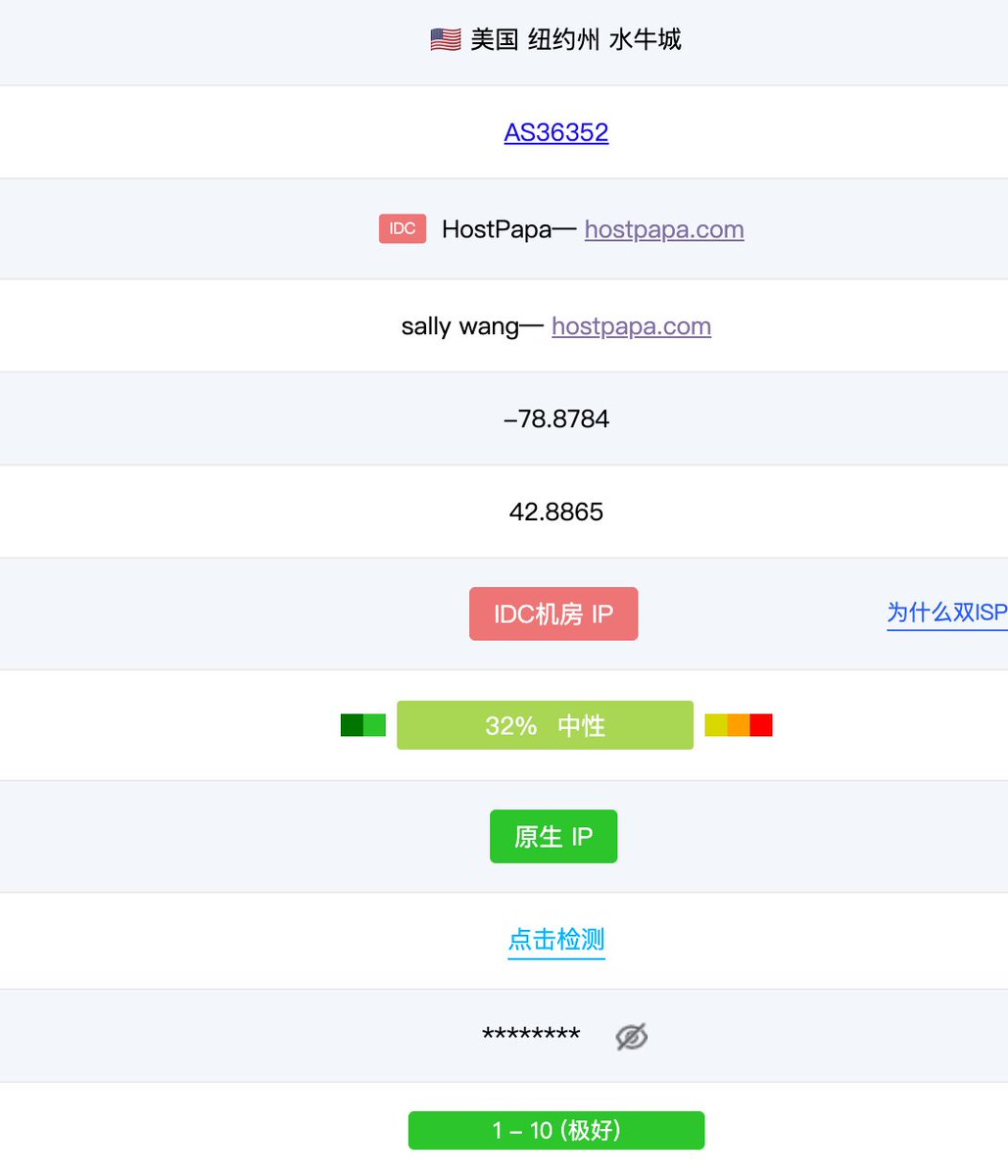The height and width of the screenshot is (1176, 1008).
Task: Click the masked ******** value
Action: pyautogui.click(x=531, y=1036)
